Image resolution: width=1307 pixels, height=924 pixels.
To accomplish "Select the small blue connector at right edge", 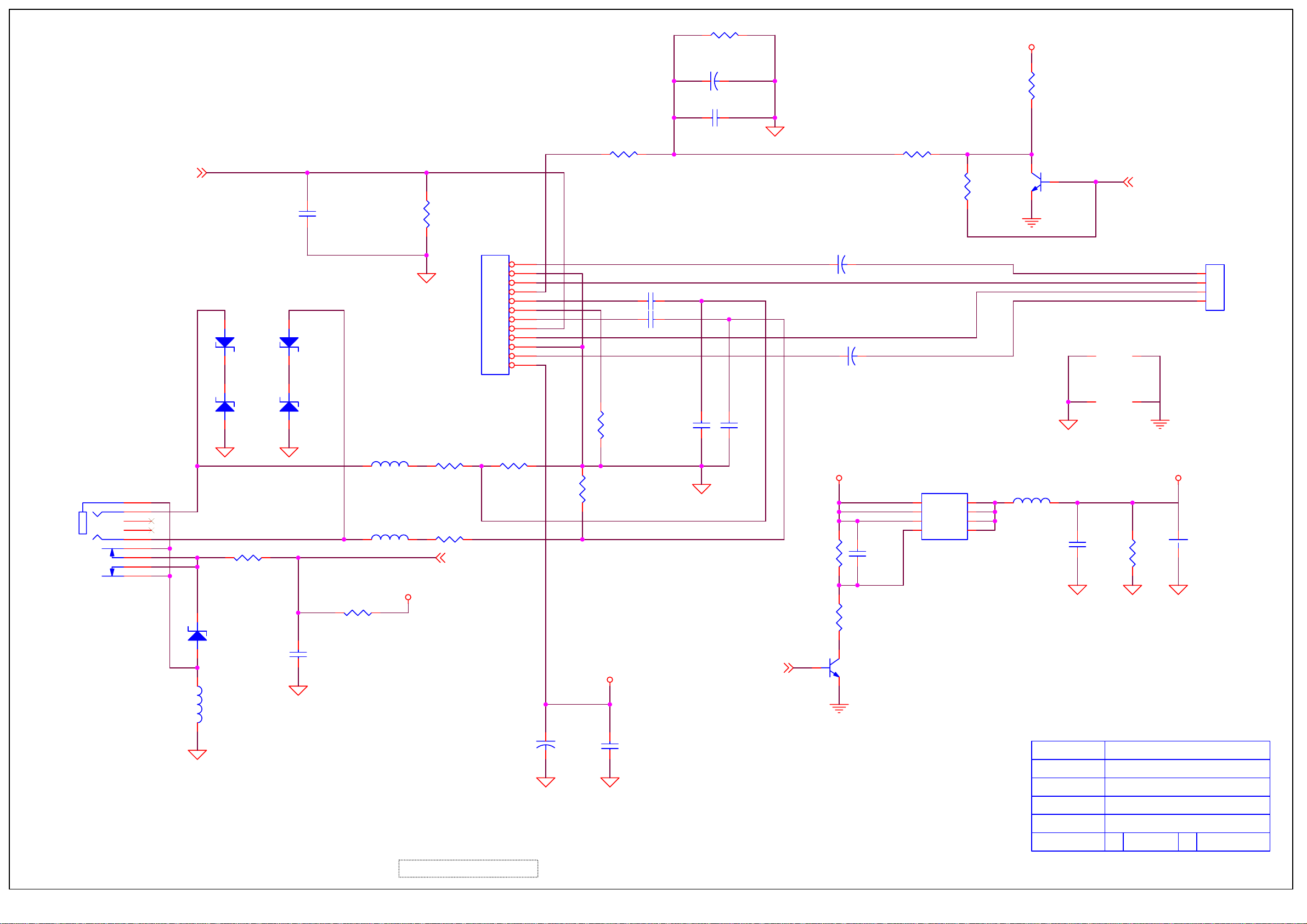I will point(1215,287).
